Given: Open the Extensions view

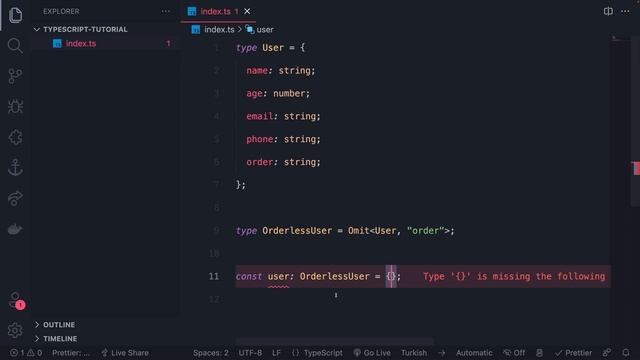Looking at the screenshot, I should coord(15,137).
